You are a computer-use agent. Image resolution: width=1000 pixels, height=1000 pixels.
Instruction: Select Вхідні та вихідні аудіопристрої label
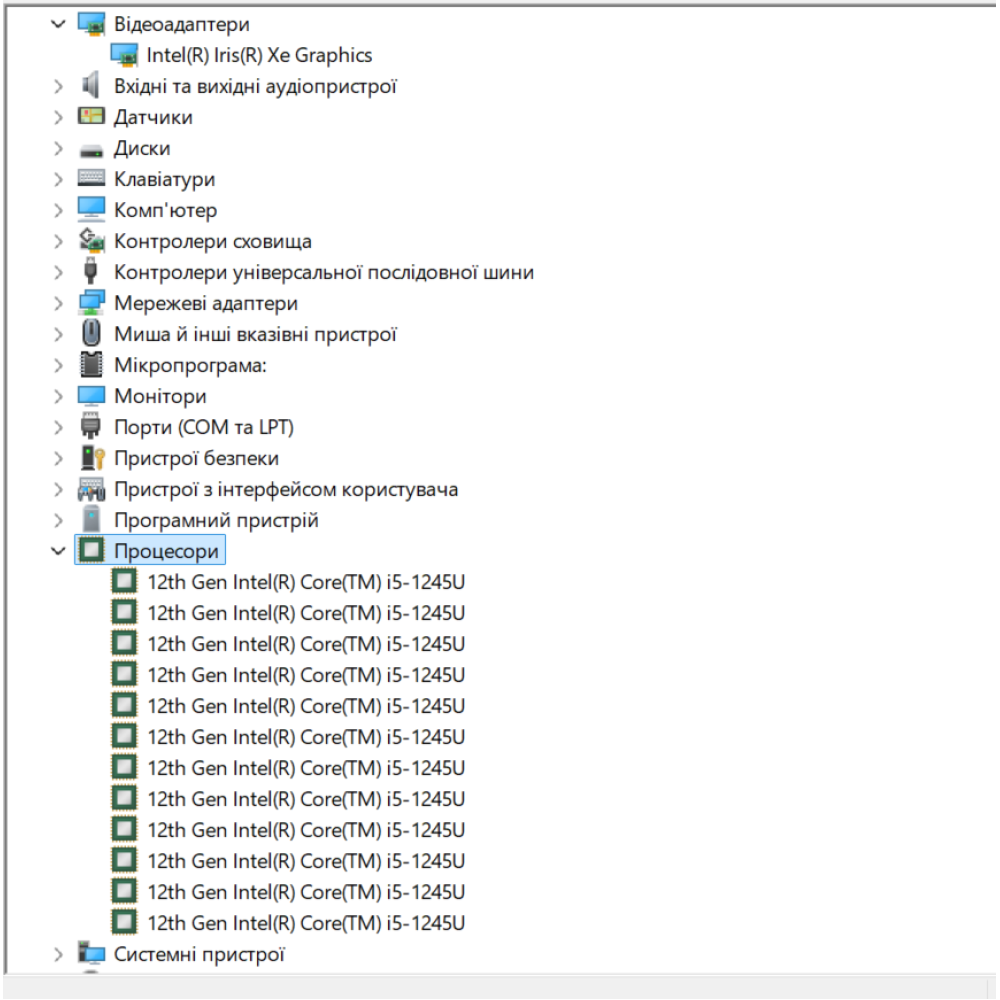(x=255, y=86)
